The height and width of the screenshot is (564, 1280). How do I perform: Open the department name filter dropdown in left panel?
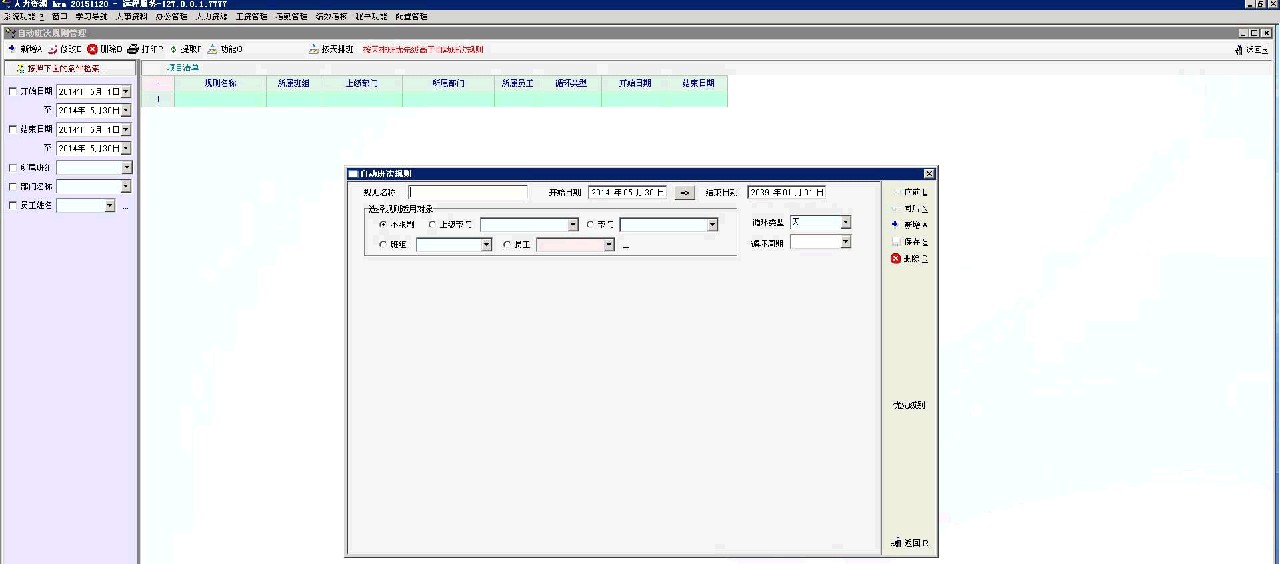tap(126, 187)
